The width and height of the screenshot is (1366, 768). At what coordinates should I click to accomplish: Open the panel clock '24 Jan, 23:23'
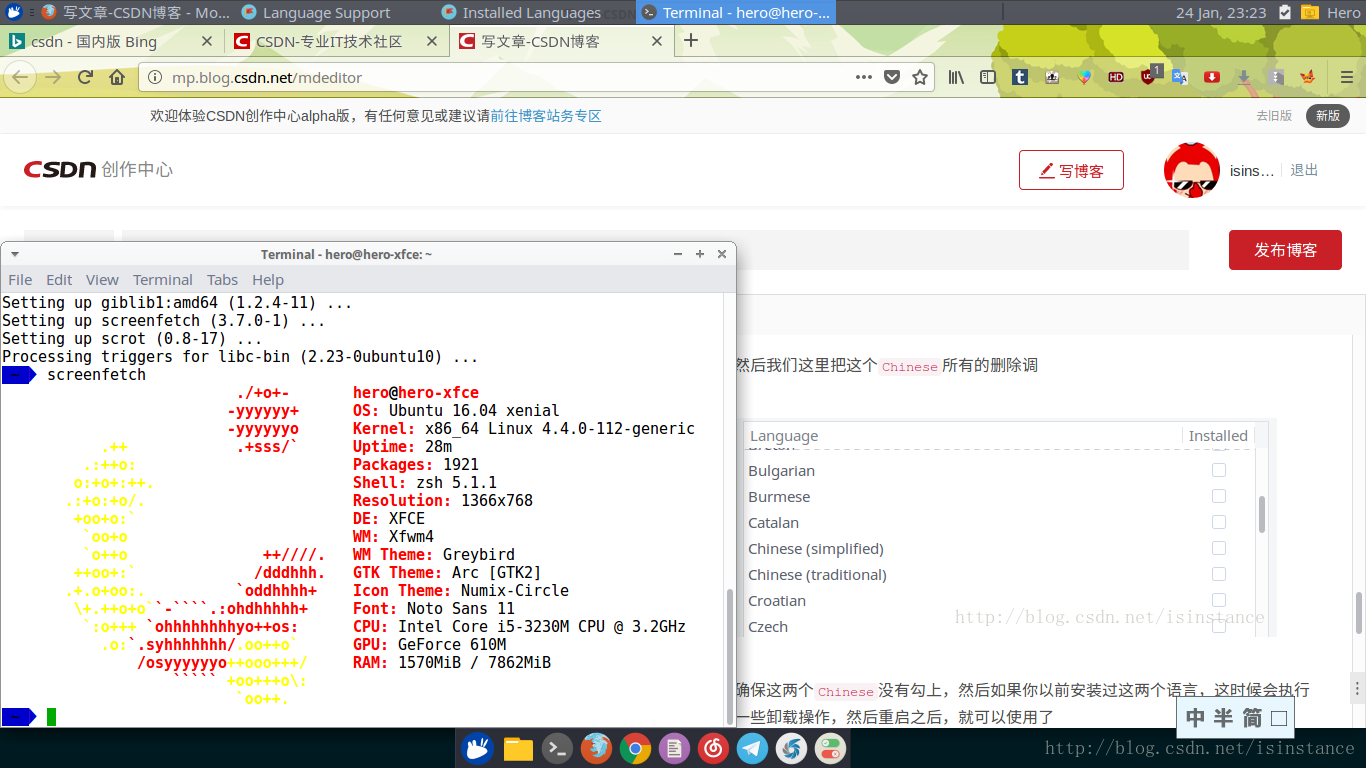tap(1221, 13)
